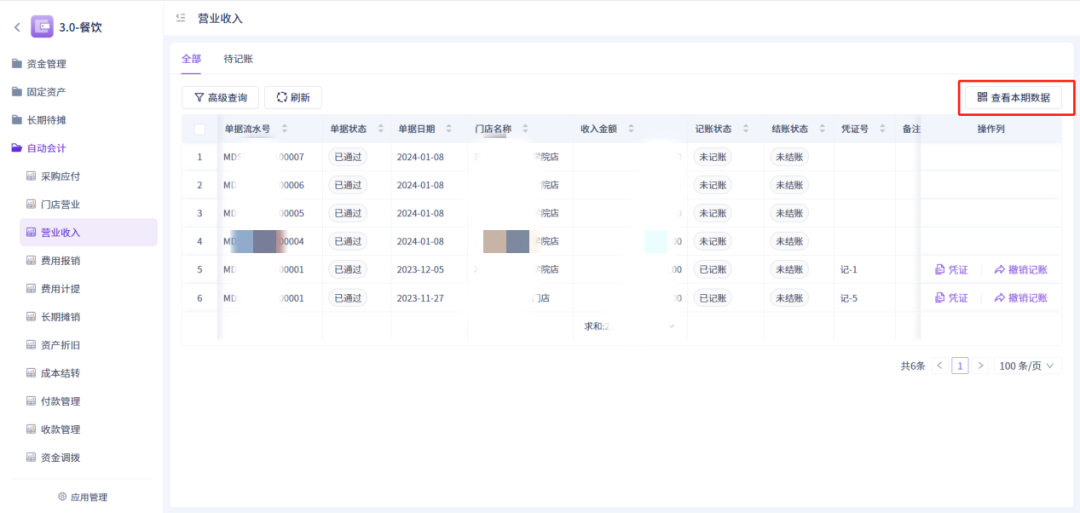Sort by 结账状态 column
Screen dimensions: 1080x513
pos(822,129)
